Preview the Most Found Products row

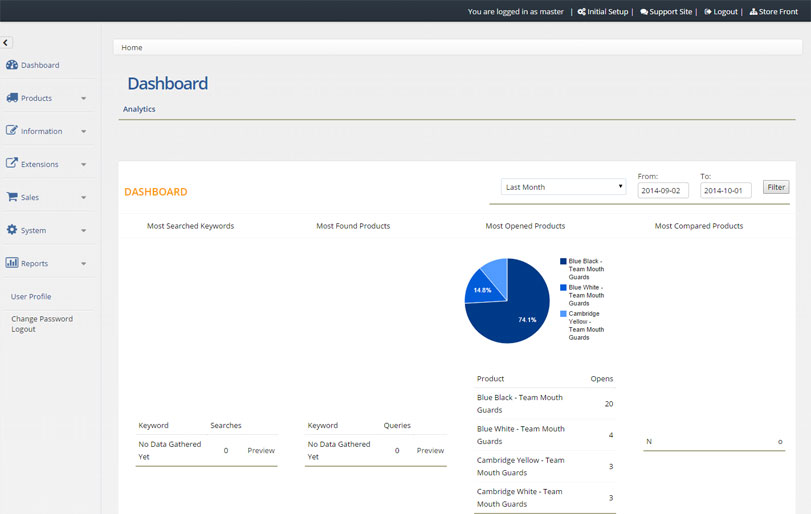430,450
